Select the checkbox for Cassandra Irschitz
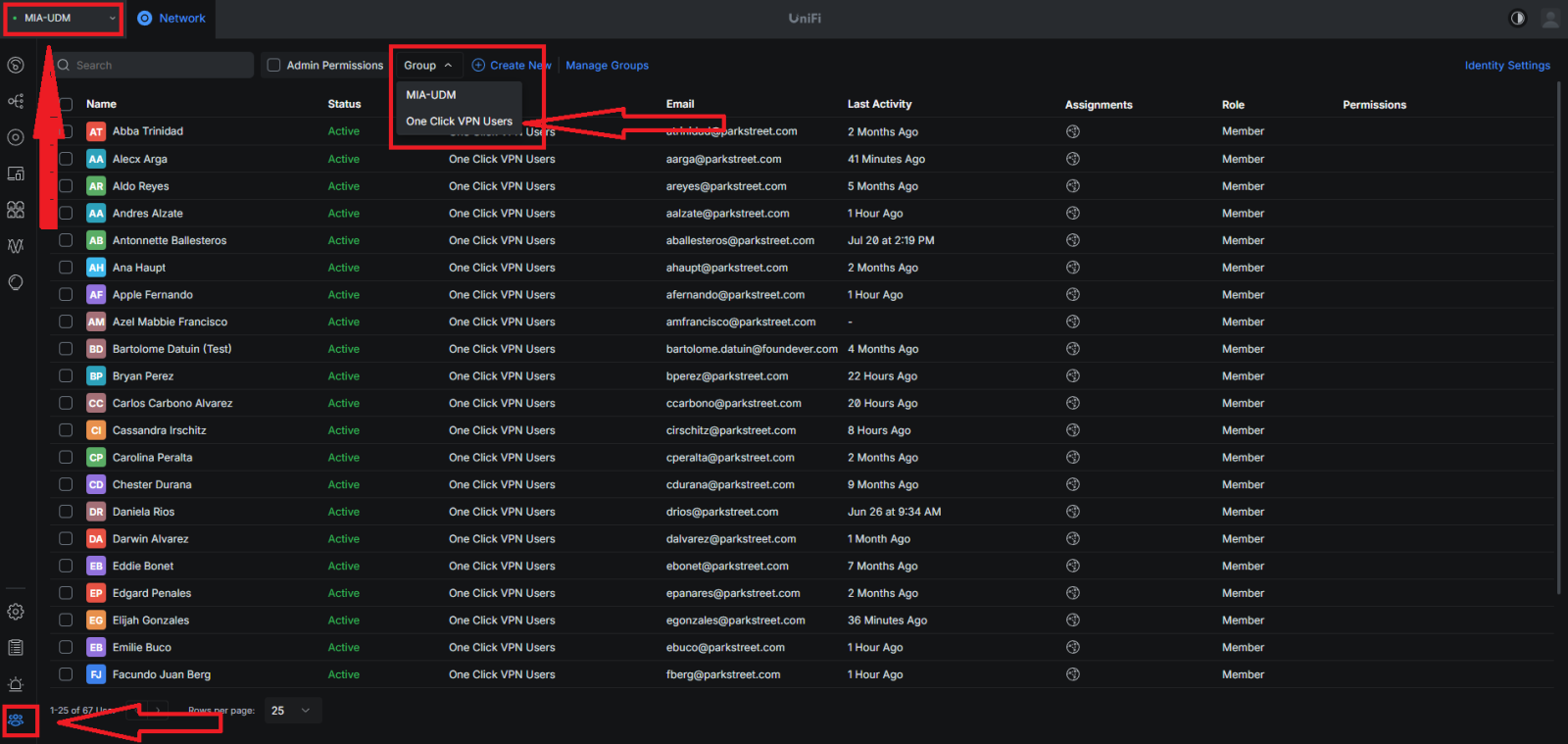Image resolution: width=1568 pixels, height=744 pixels. (66, 430)
